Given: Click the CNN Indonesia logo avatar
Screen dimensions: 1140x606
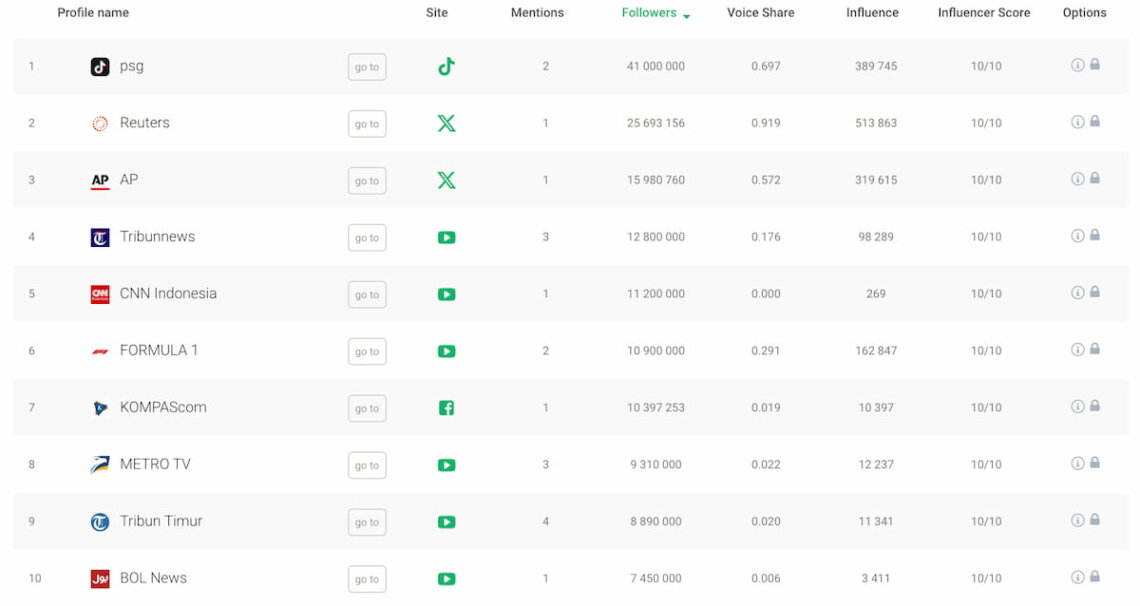Looking at the screenshot, I should click(x=100, y=294).
